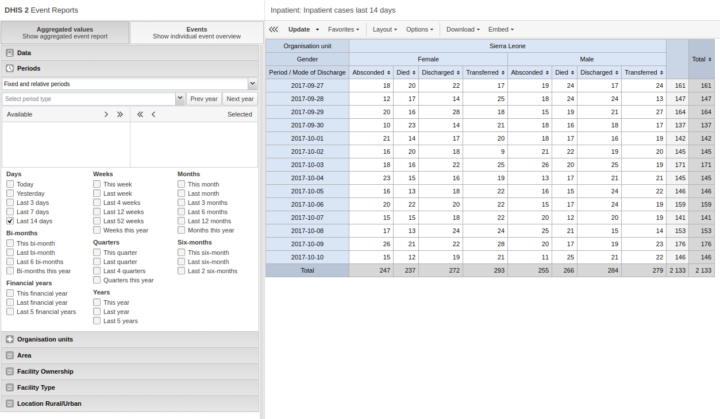Viewport: 720px width, 419px height.
Task: Switch to the Aggregated values tab
Action: [x=65, y=33]
